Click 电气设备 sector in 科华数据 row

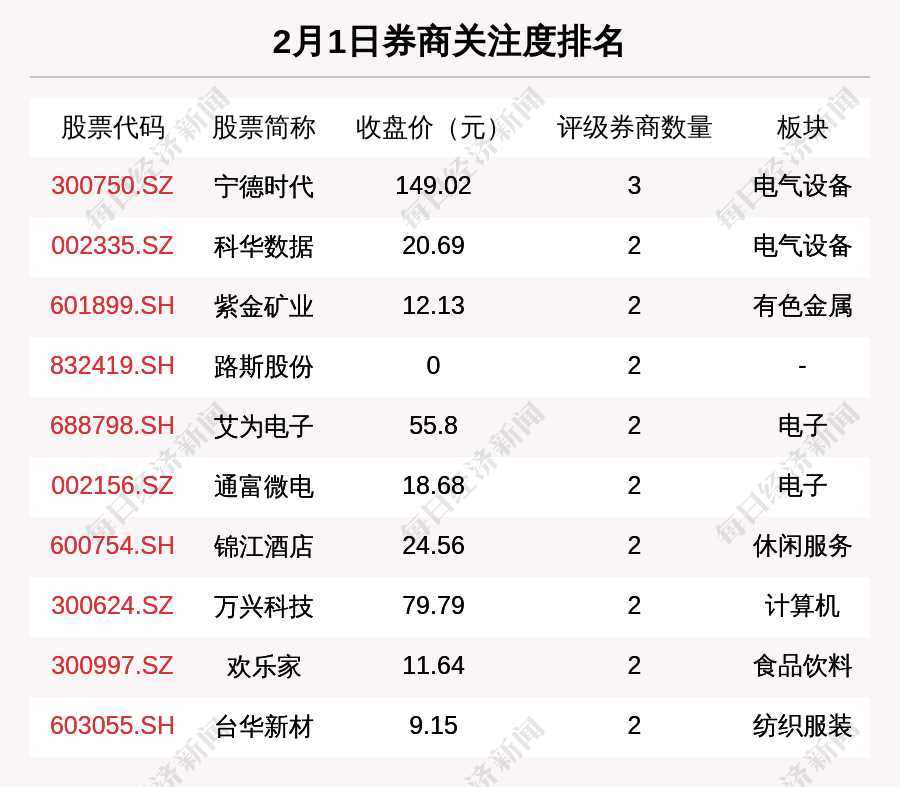pyautogui.click(x=802, y=246)
